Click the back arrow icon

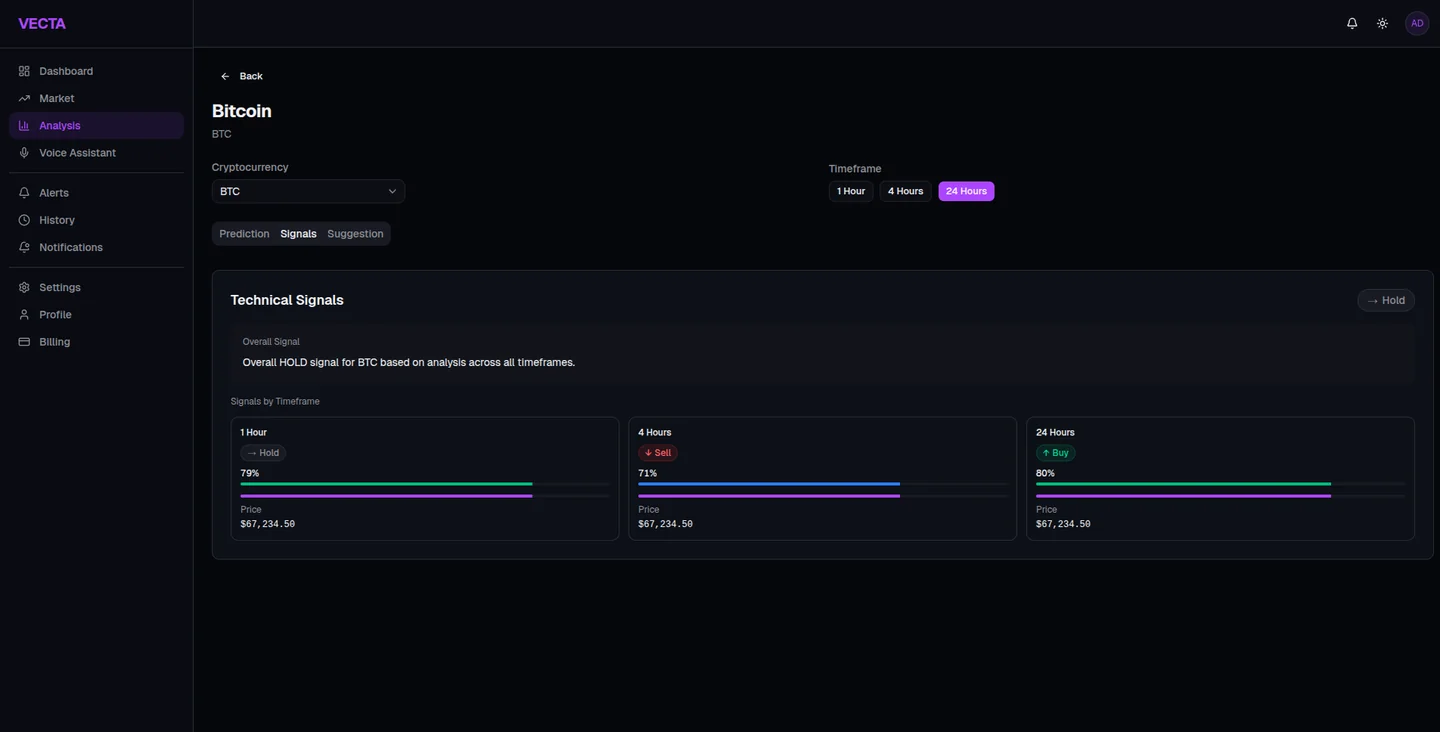click(225, 76)
